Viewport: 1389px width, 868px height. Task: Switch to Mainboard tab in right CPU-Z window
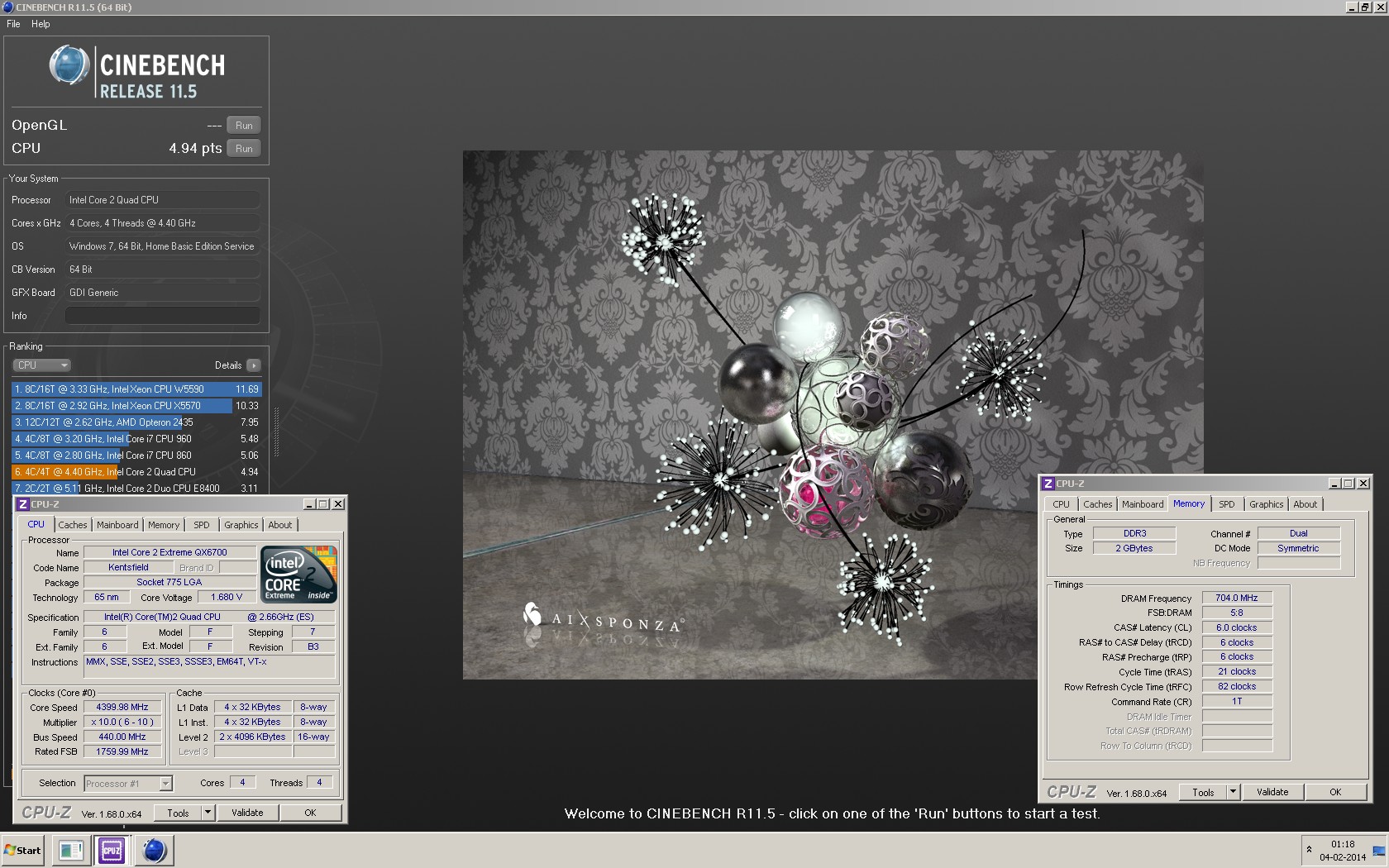tap(1143, 505)
